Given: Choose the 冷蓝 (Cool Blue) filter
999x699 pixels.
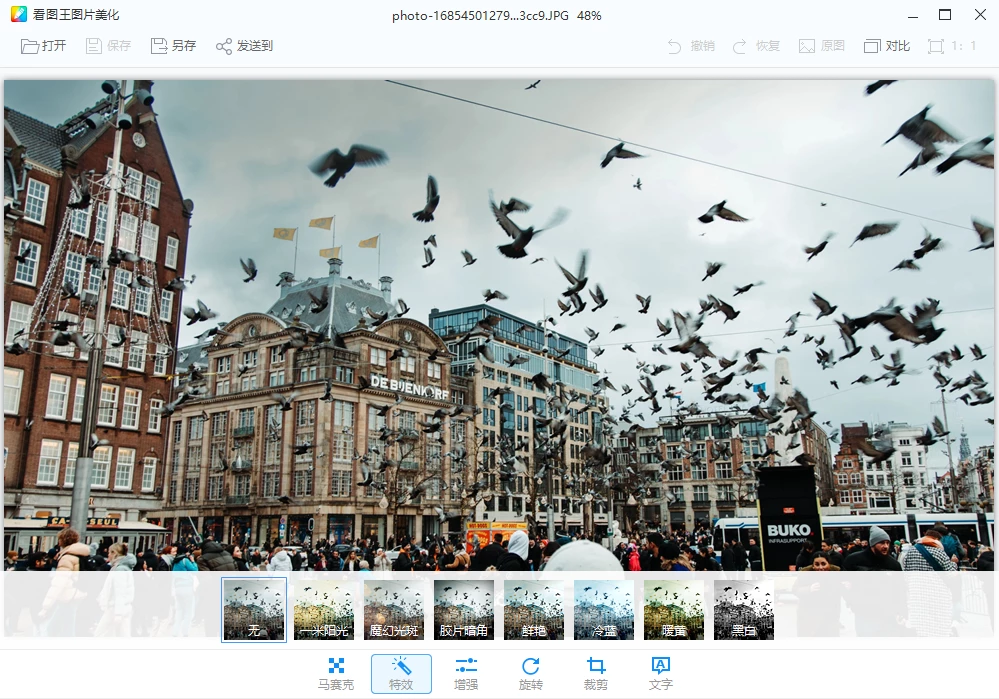Looking at the screenshot, I should [604, 609].
